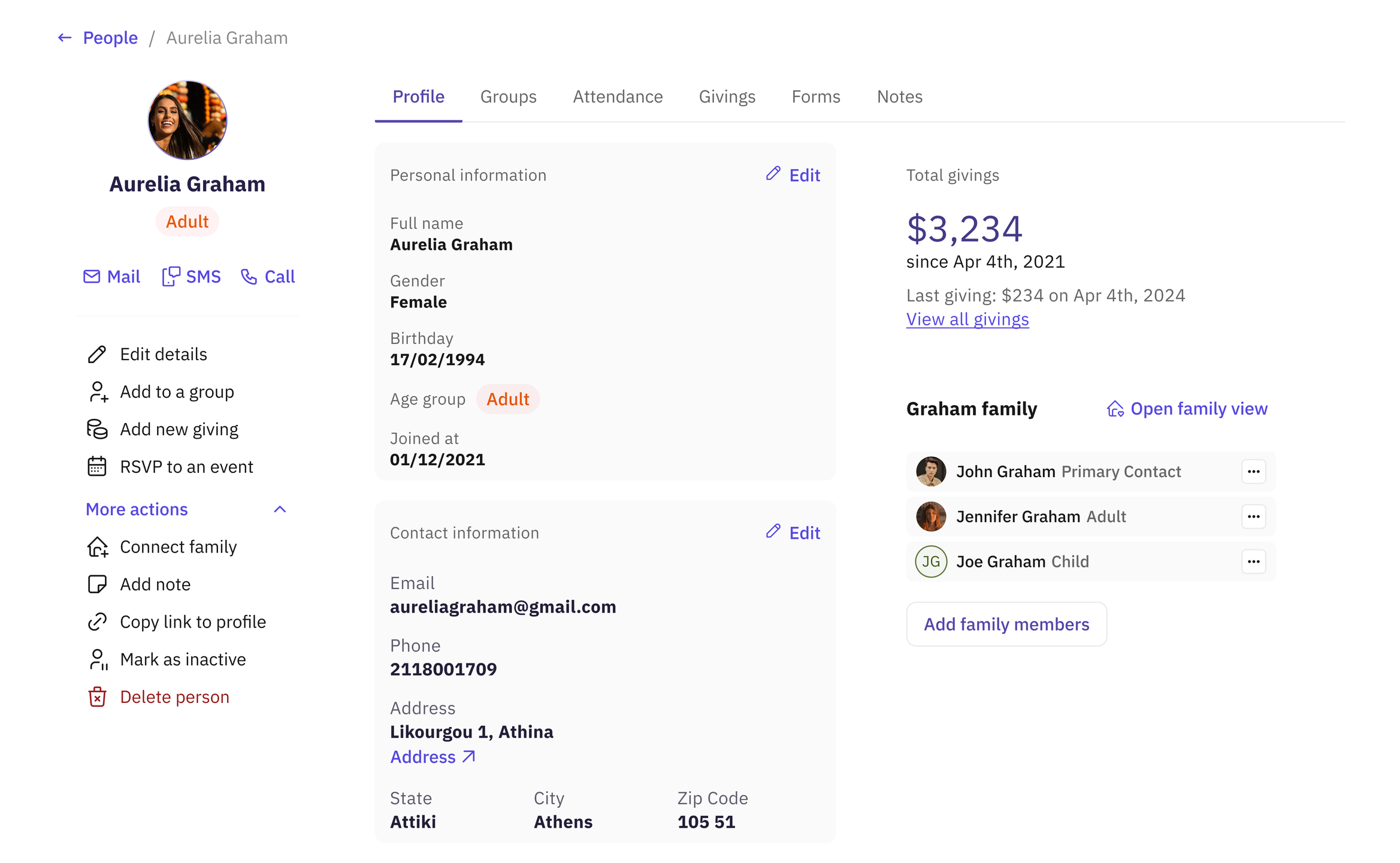The height and width of the screenshot is (863, 1400).
Task: Click the Copy link to profile chain icon
Action: coord(97,622)
